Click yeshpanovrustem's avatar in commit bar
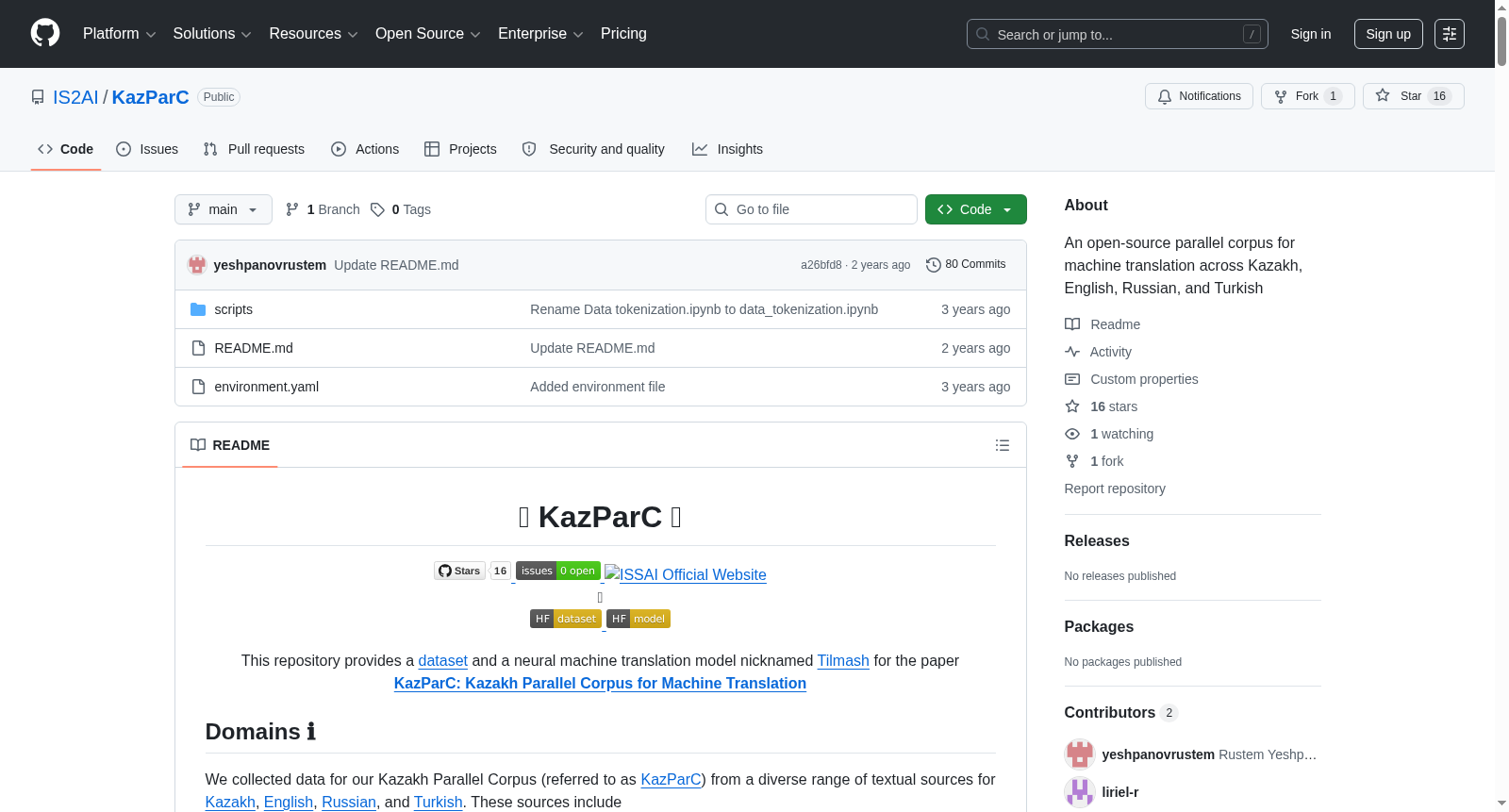The width and height of the screenshot is (1509, 812). point(197,265)
